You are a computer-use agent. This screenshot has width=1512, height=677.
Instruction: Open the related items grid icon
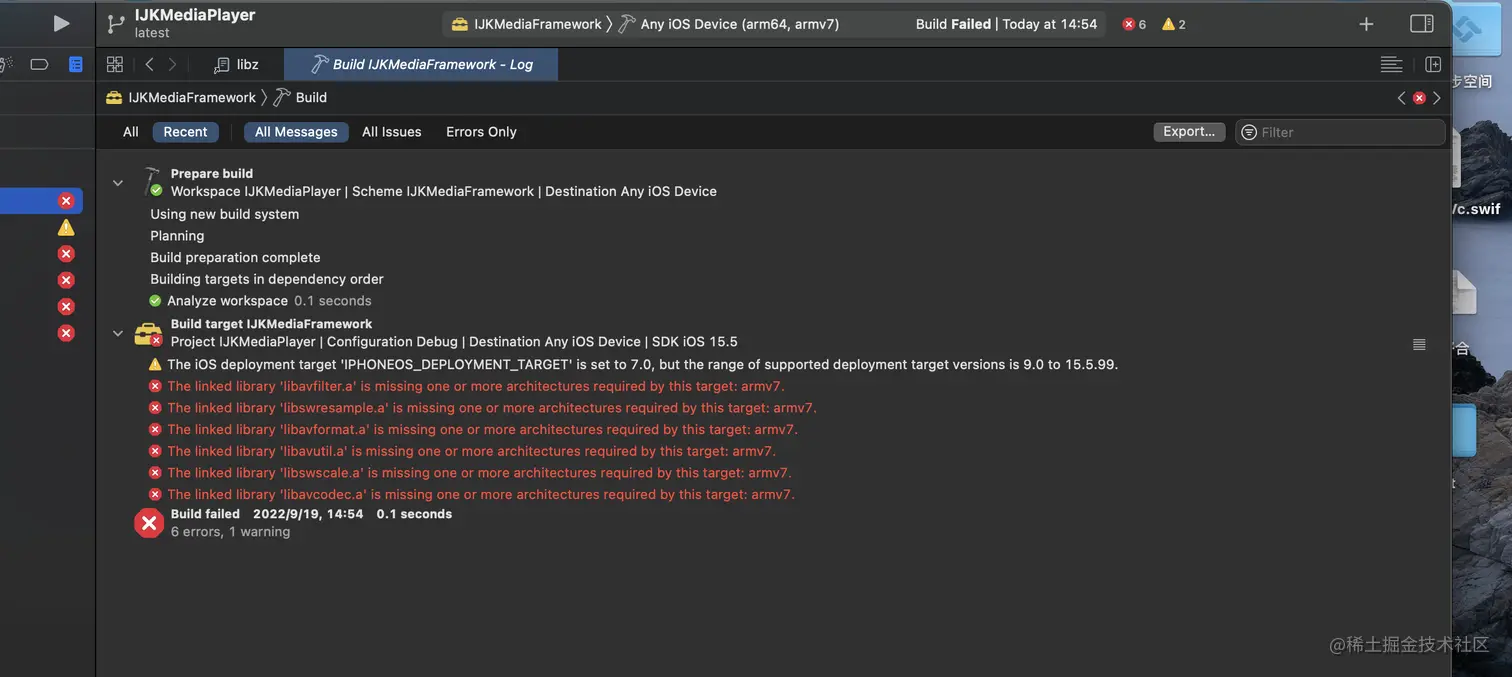pos(115,64)
